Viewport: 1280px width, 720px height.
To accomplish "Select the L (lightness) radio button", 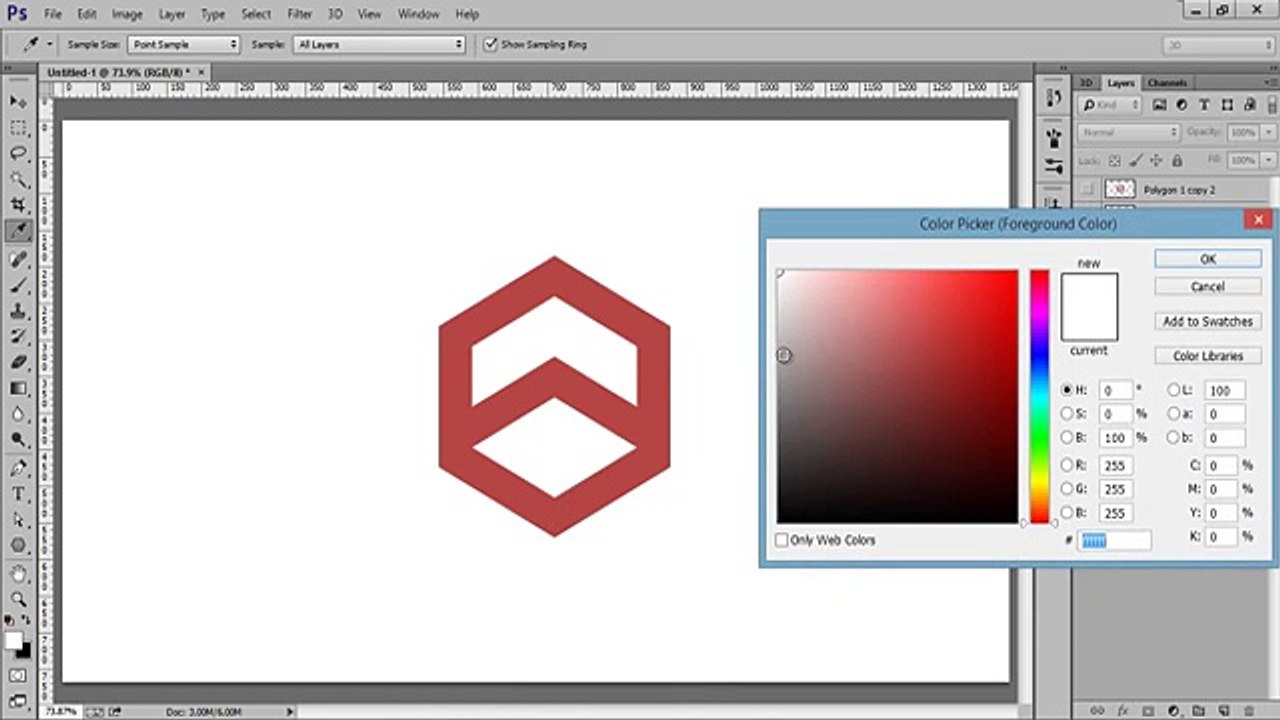I will pos(1173,390).
